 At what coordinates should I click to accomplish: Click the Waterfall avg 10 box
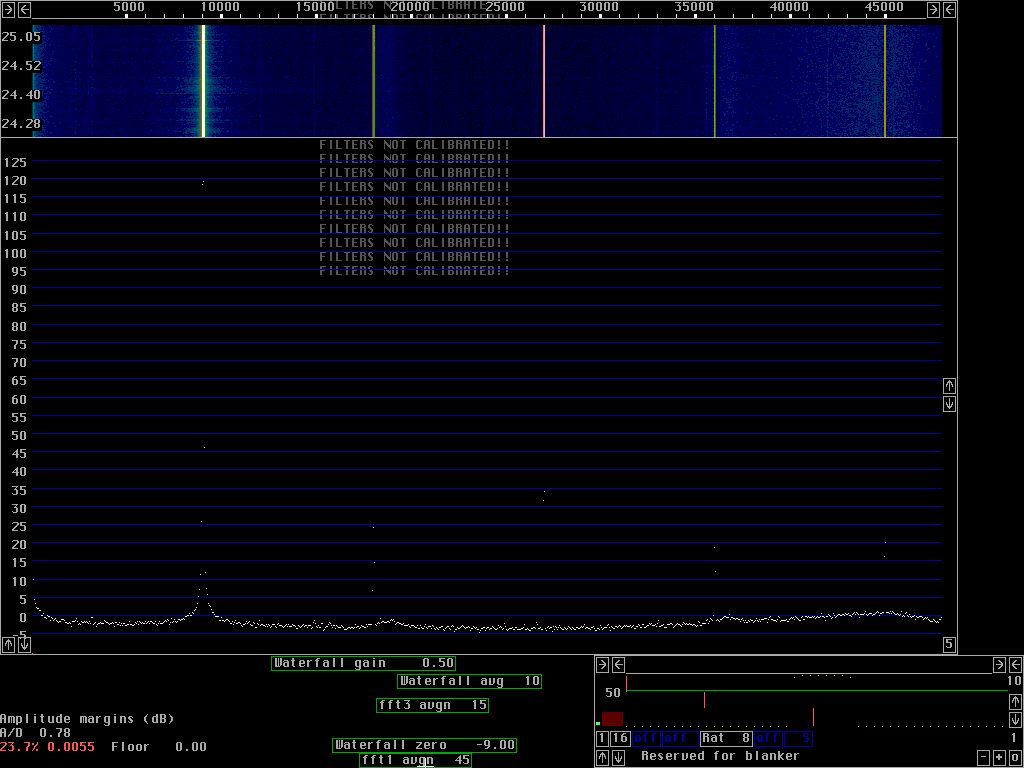point(470,682)
